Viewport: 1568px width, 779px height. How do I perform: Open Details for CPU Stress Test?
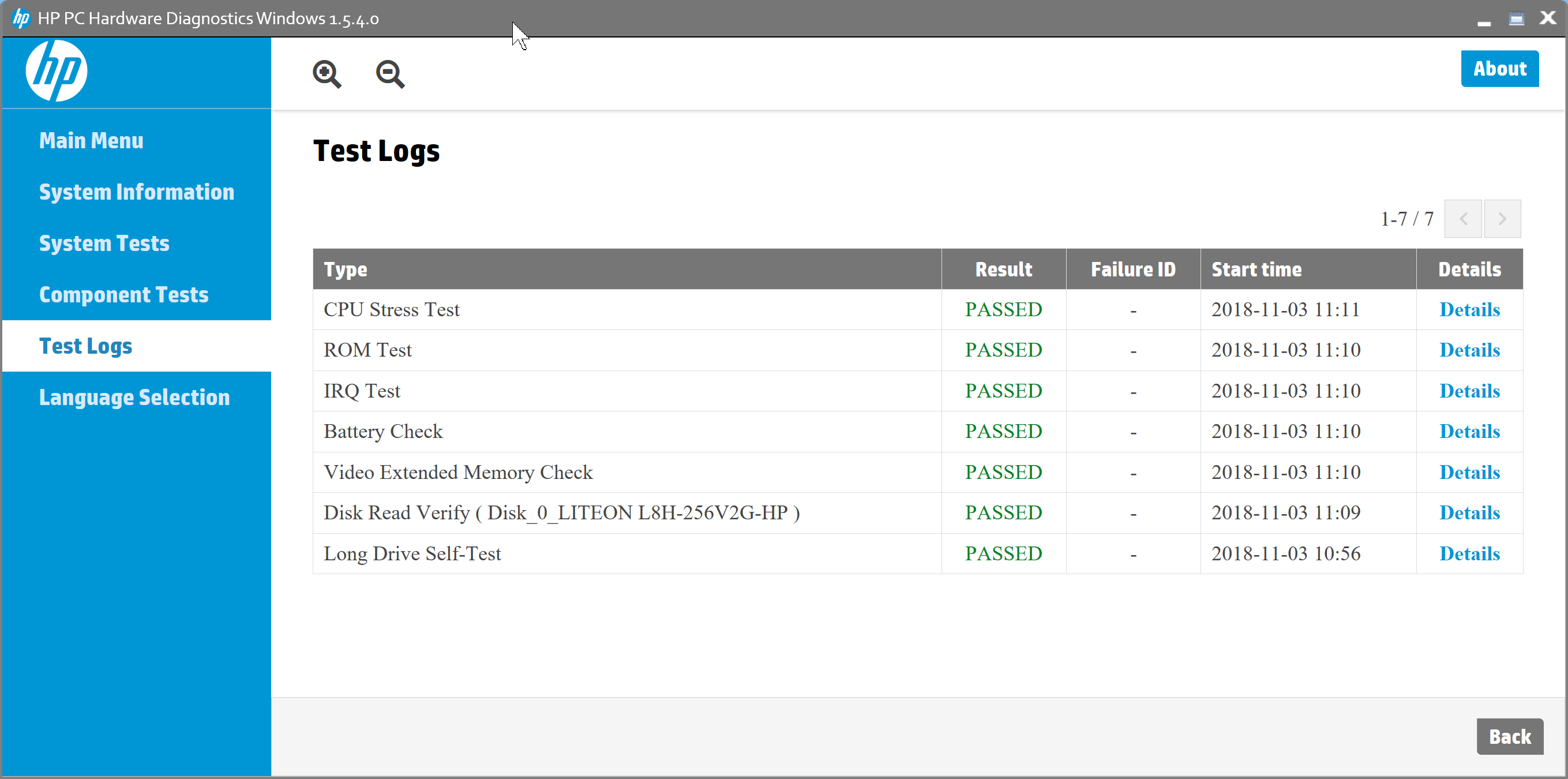pyautogui.click(x=1469, y=309)
